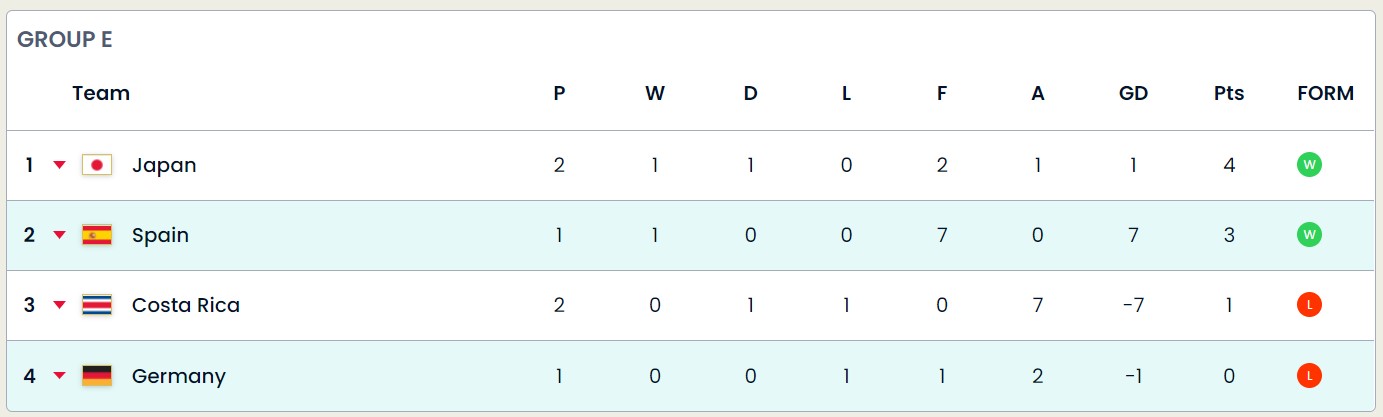Click Germany's red L form badge

[x=1309, y=376]
